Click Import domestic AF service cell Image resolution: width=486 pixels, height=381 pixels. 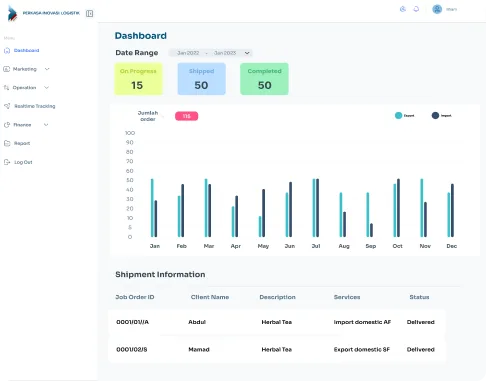(362, 322)
